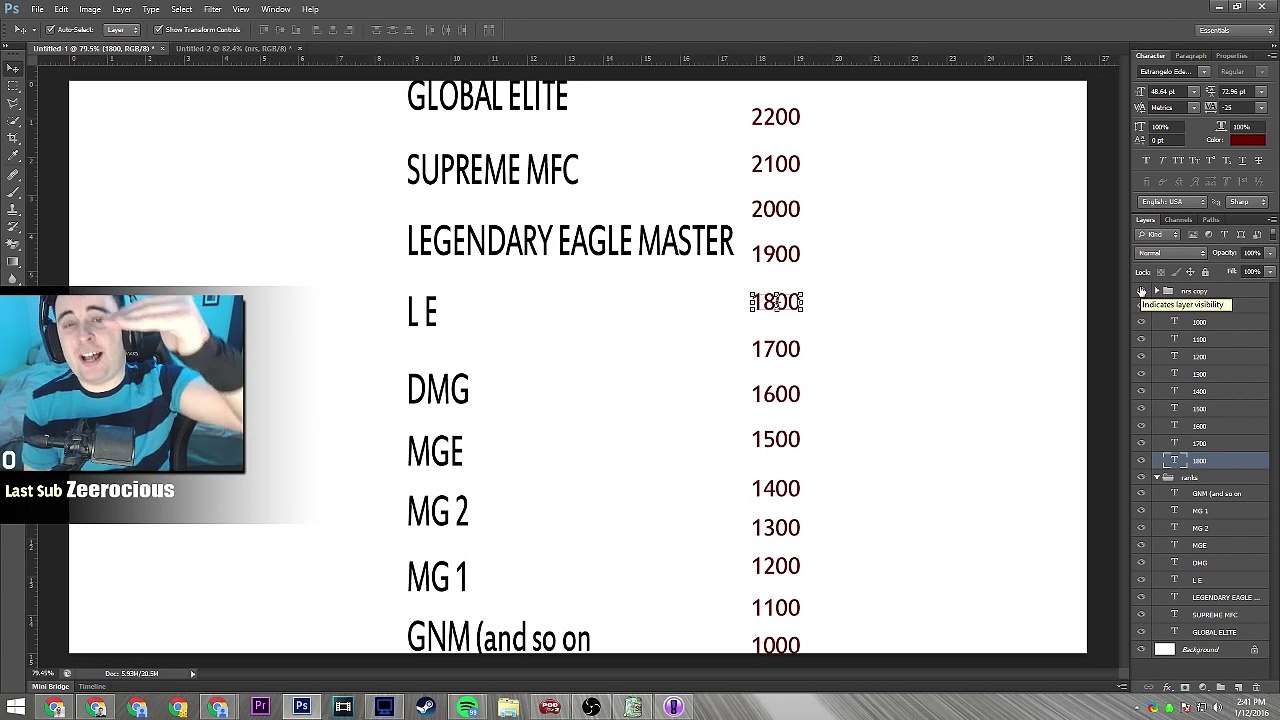The width and height of the screenshot is (1280, 720).
Task: Collapse the ranks group
Action: 1157,477
